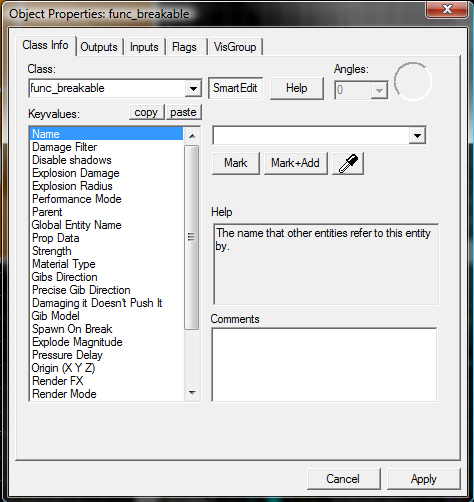Expand the Angles dropdown

click(x=379, y=90)
